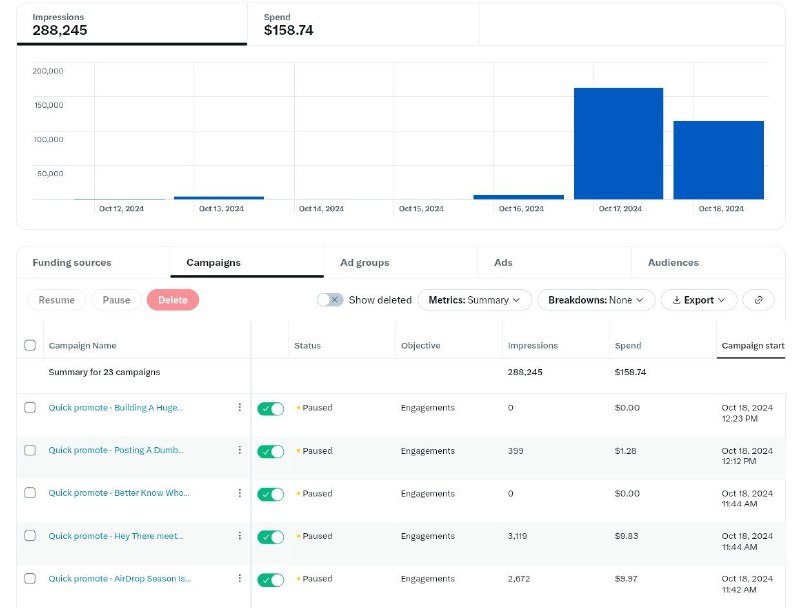Viewport: 800px width, 608px height.
Task: Open kebab menu for Better Know Who campaign
Action: (239, 493)
